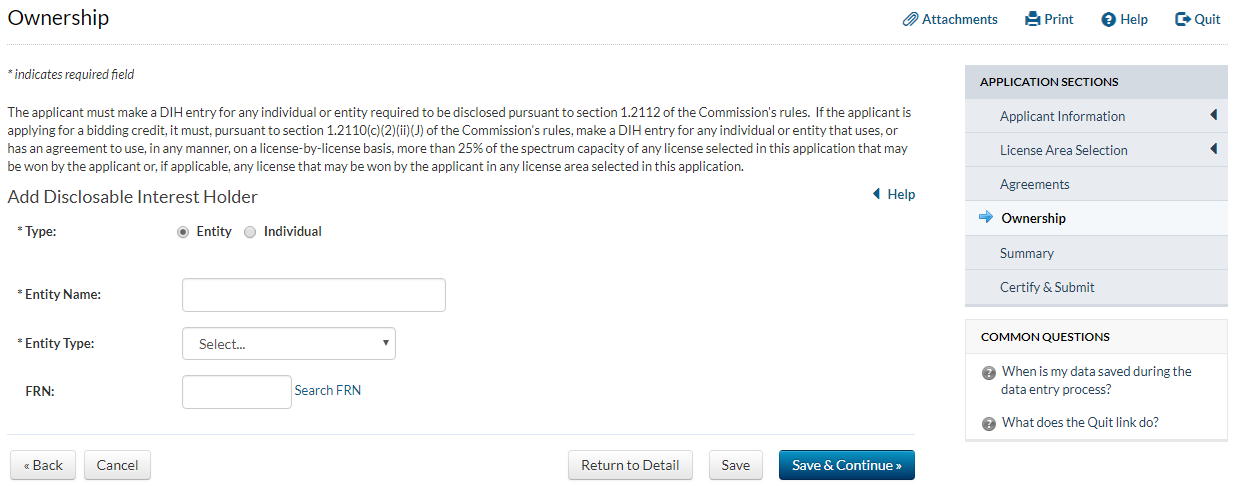Open the Entity Type dropdown
Viewport: 1239px width, 486px height.
point(289,344)
